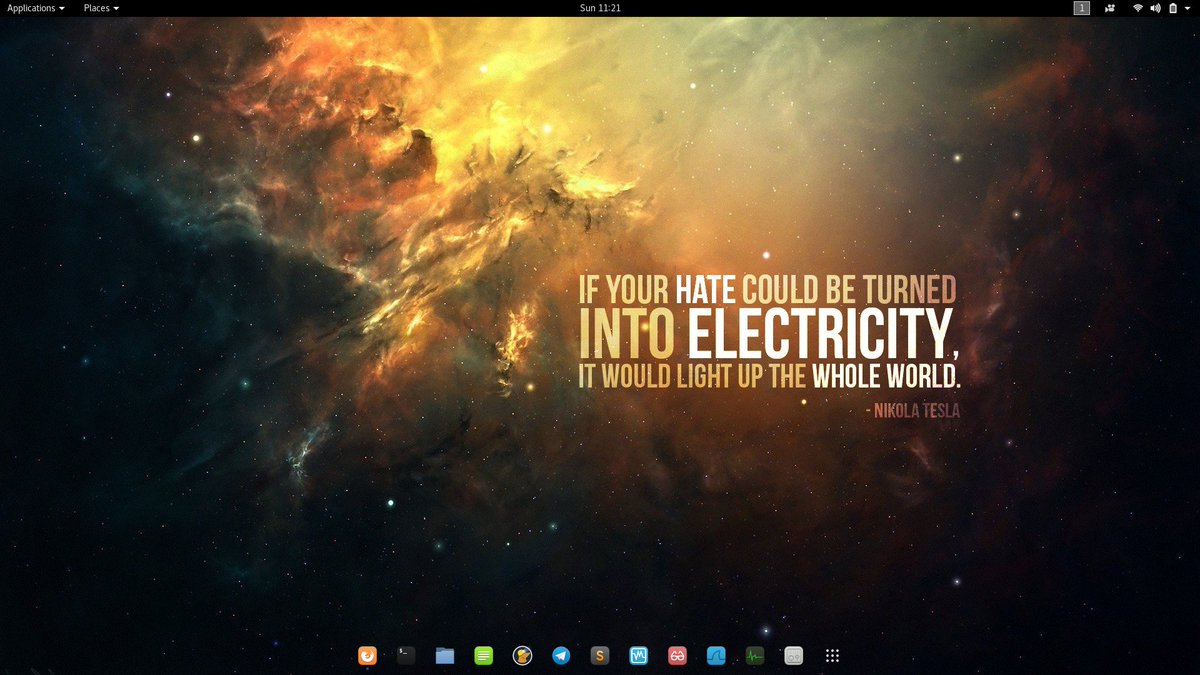Open the blue waveform monitor app icon

click(638, 656)
